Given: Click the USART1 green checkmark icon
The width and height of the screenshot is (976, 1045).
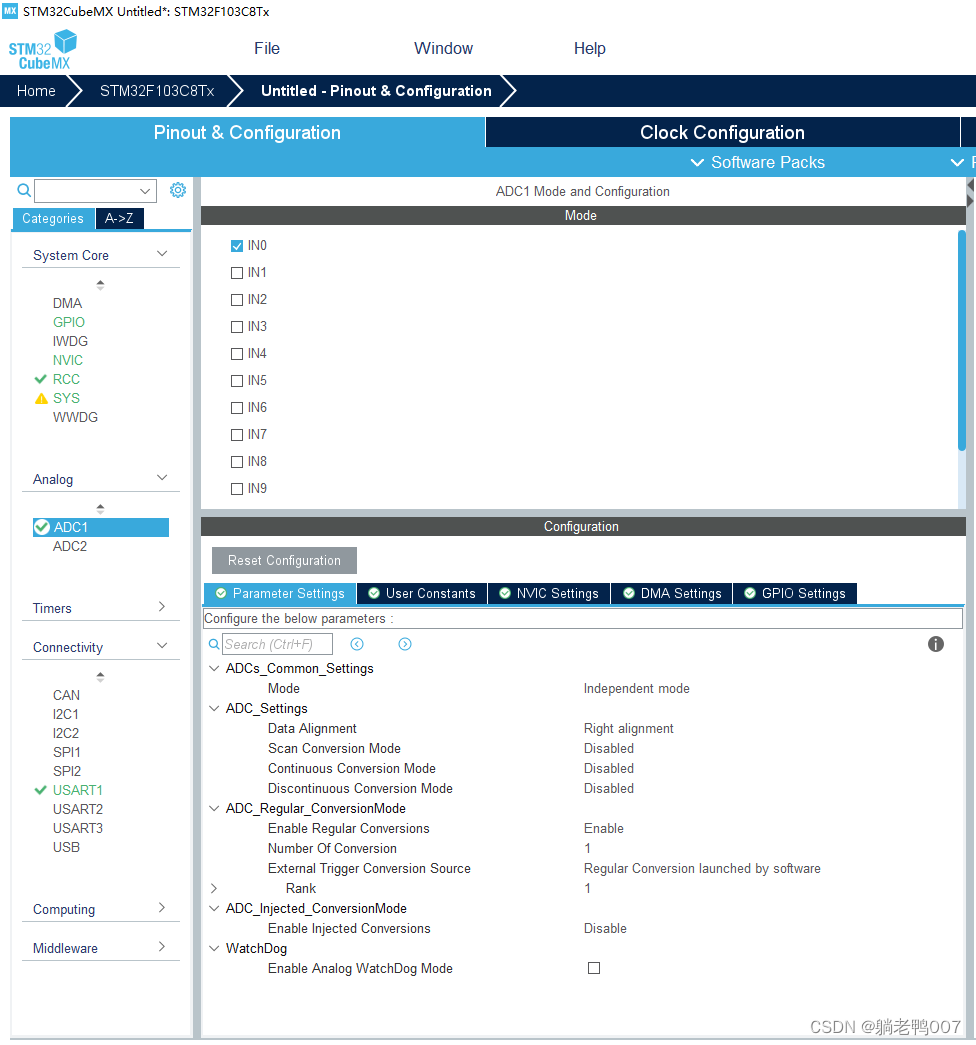Looking at the screenshot, I should coord(41,790).
